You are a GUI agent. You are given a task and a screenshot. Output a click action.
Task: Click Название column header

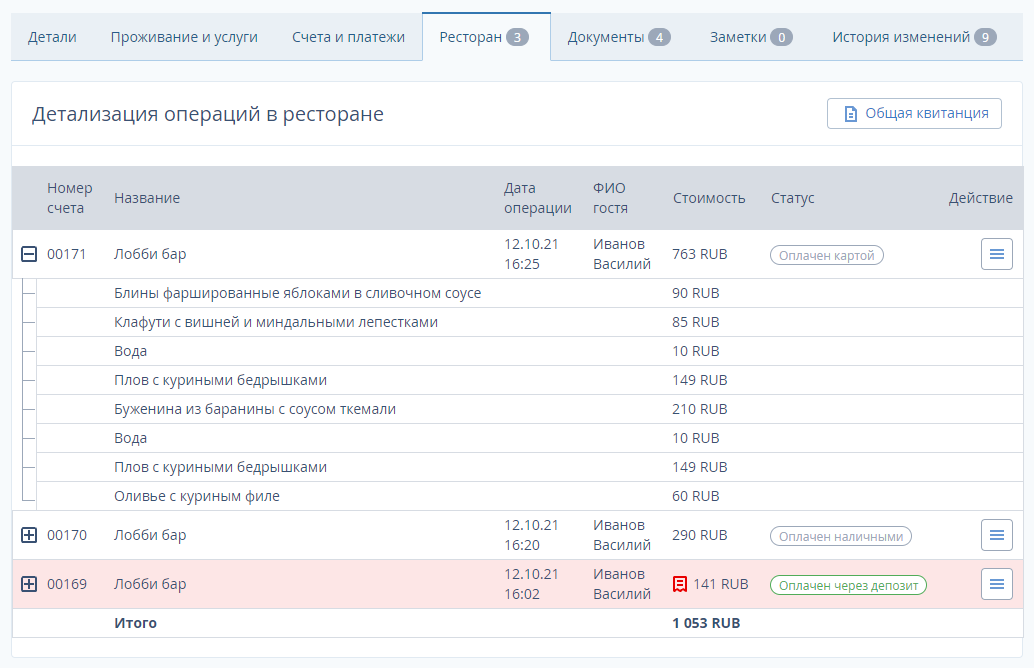point(147,198)
